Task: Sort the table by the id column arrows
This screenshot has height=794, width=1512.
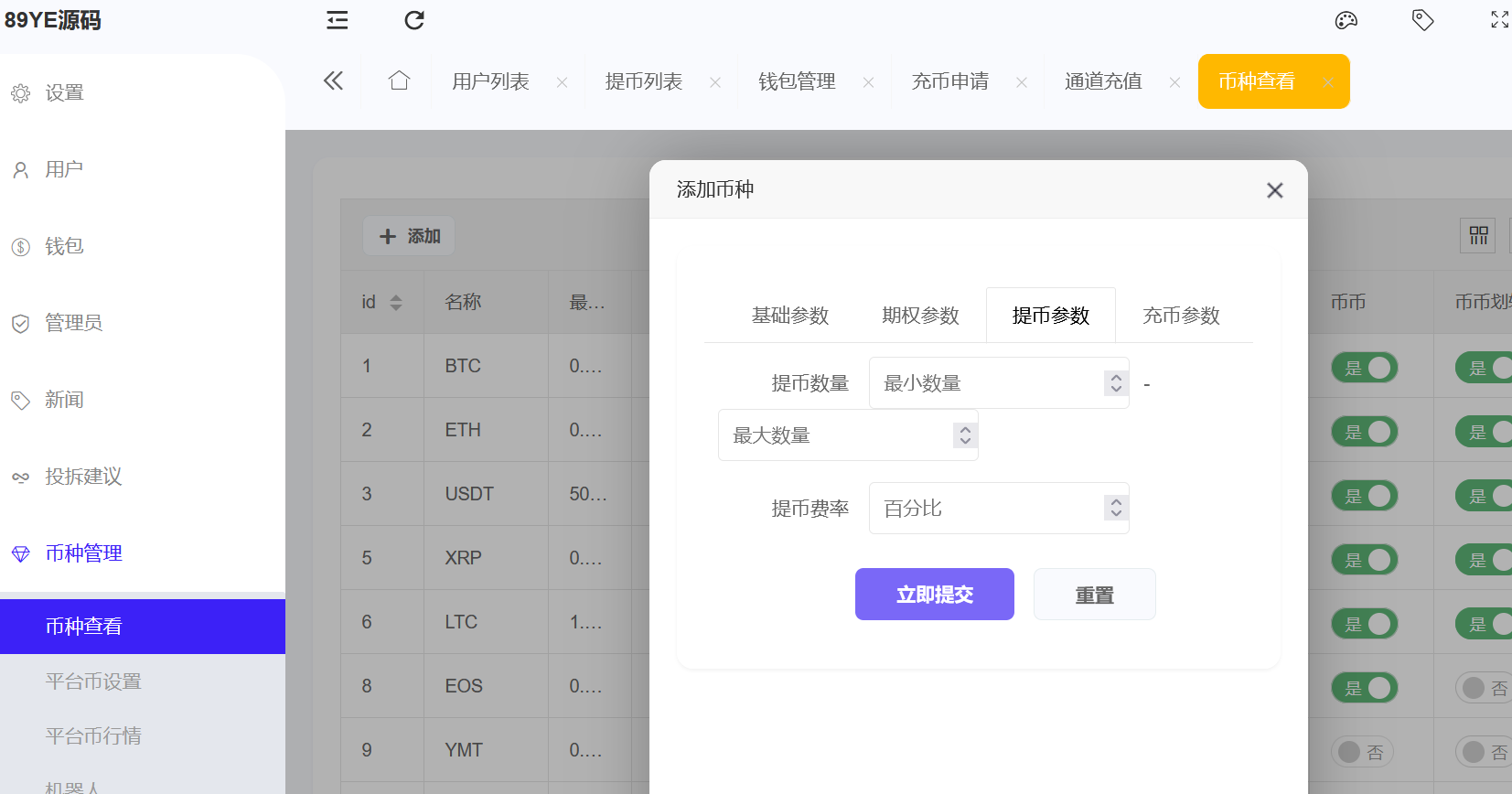Action: pos(396,303)
